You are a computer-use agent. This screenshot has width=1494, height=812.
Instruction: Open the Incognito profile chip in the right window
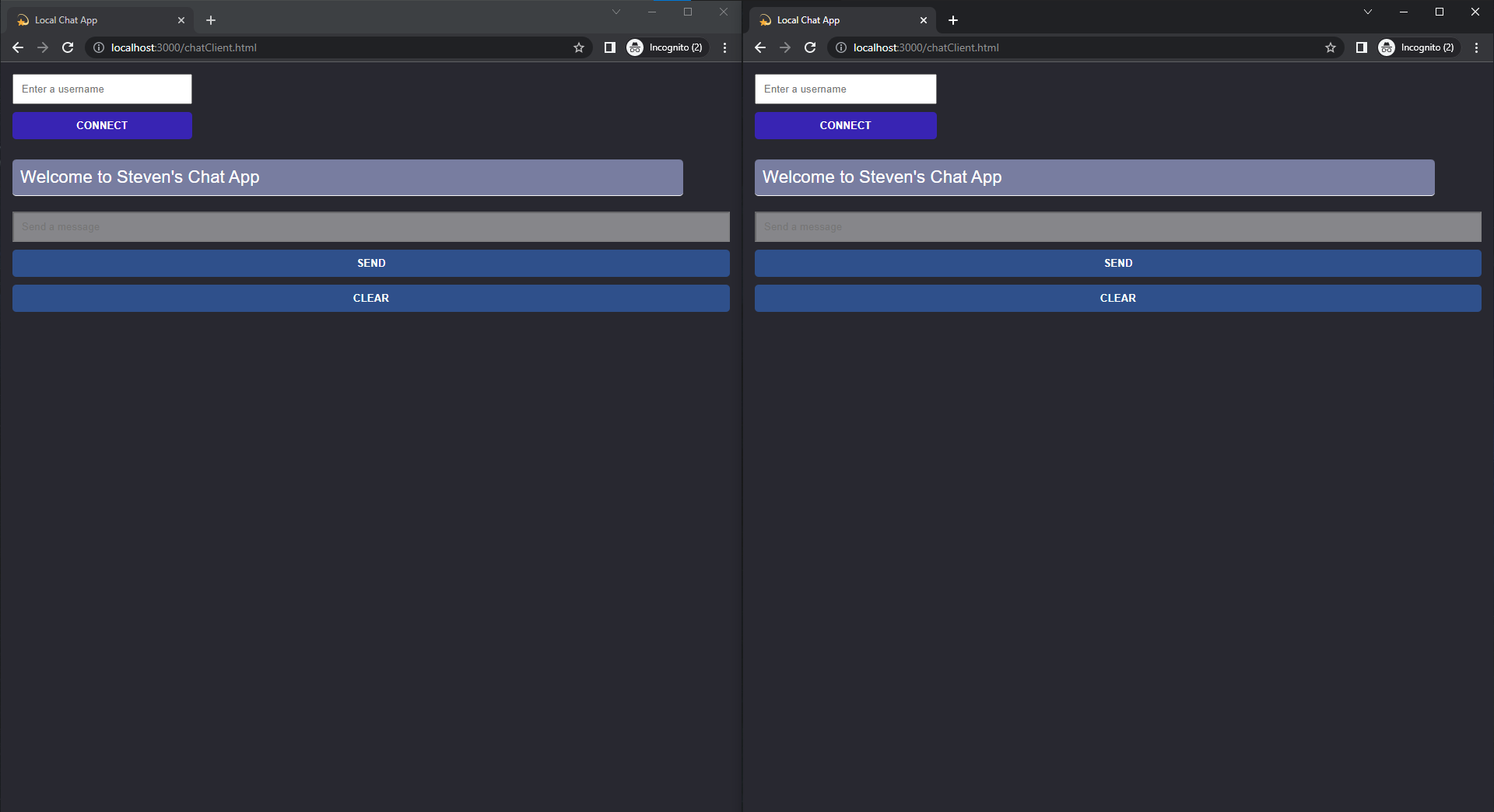tap(1419, 47)
